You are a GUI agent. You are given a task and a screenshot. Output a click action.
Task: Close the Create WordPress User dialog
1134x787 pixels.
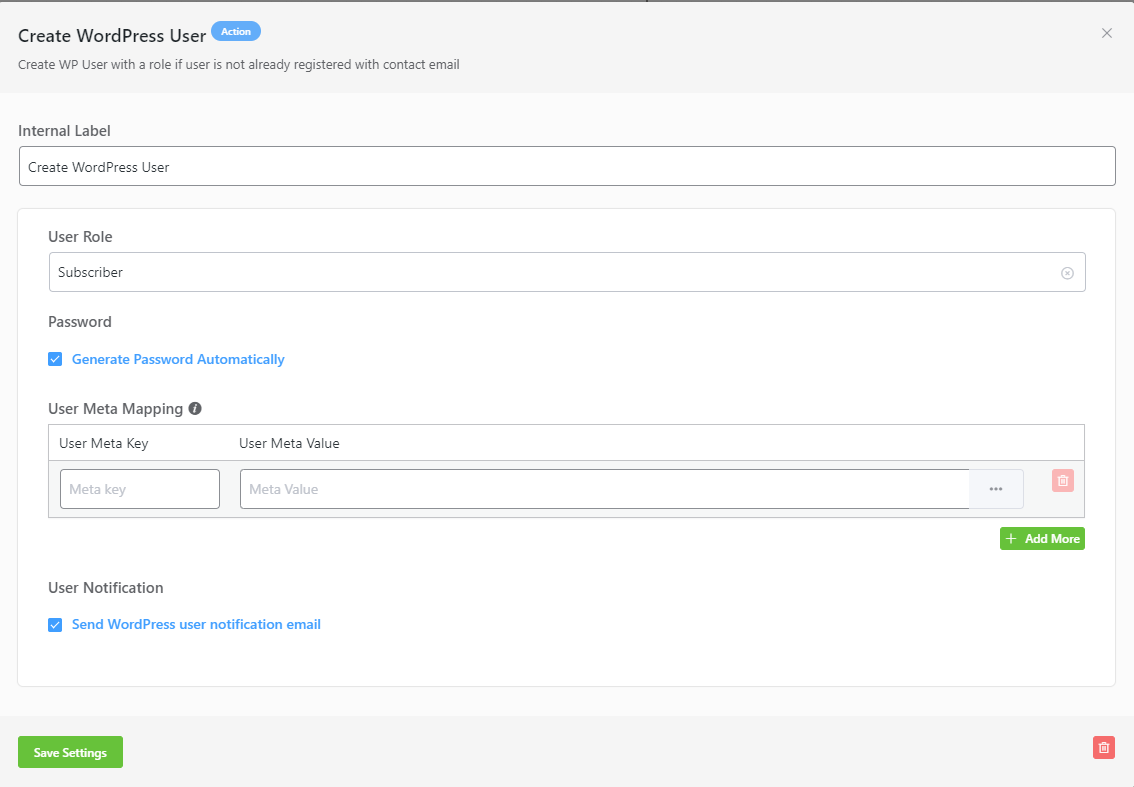(x=1107, y=33)
